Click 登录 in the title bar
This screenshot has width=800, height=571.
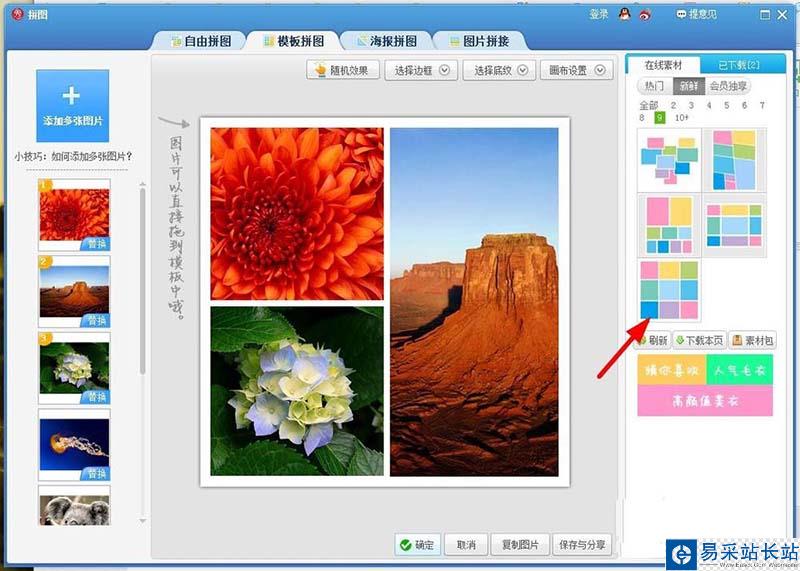click(598, 14)
